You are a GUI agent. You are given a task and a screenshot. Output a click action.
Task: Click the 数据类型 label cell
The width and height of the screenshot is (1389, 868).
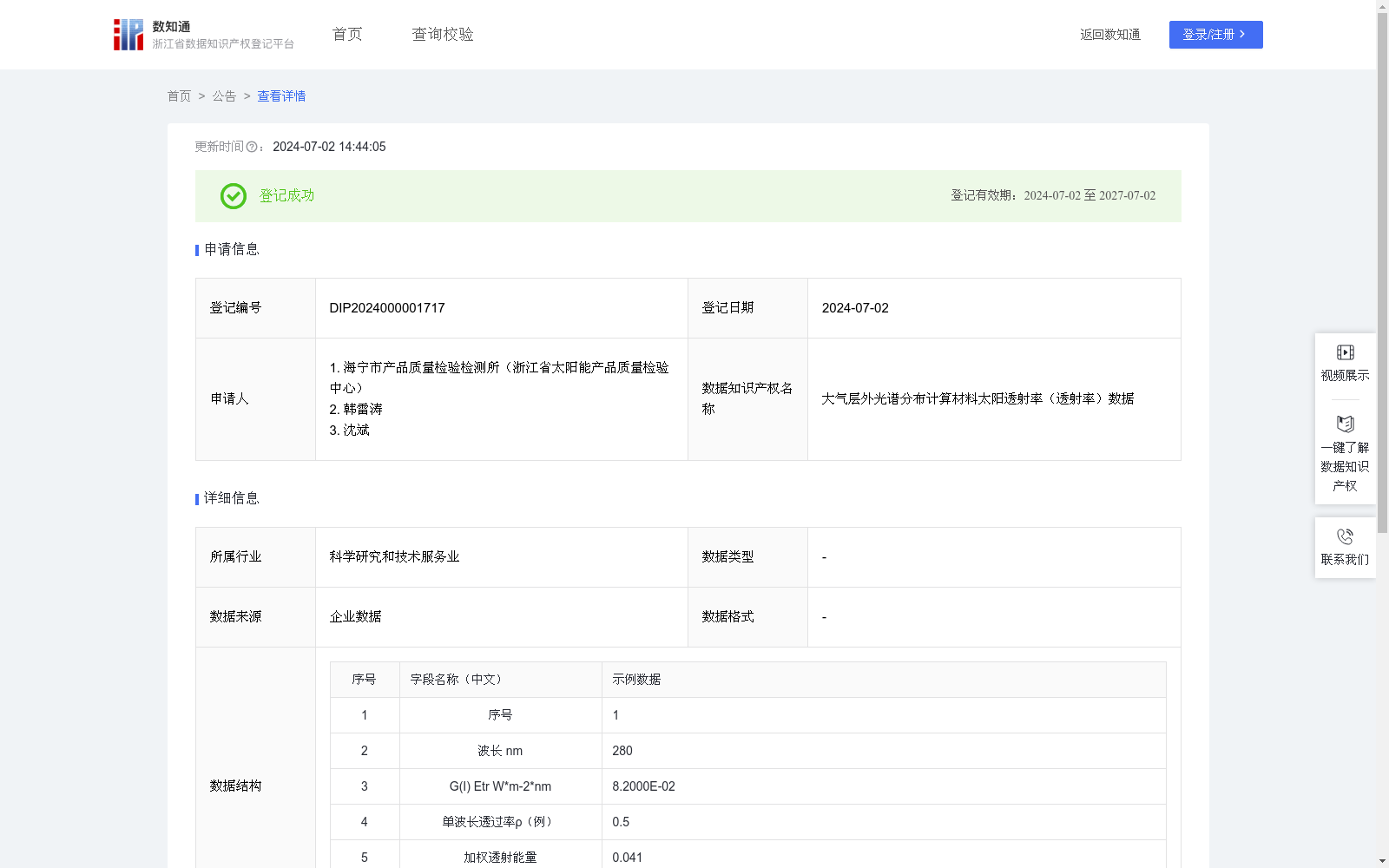(747, 556)
